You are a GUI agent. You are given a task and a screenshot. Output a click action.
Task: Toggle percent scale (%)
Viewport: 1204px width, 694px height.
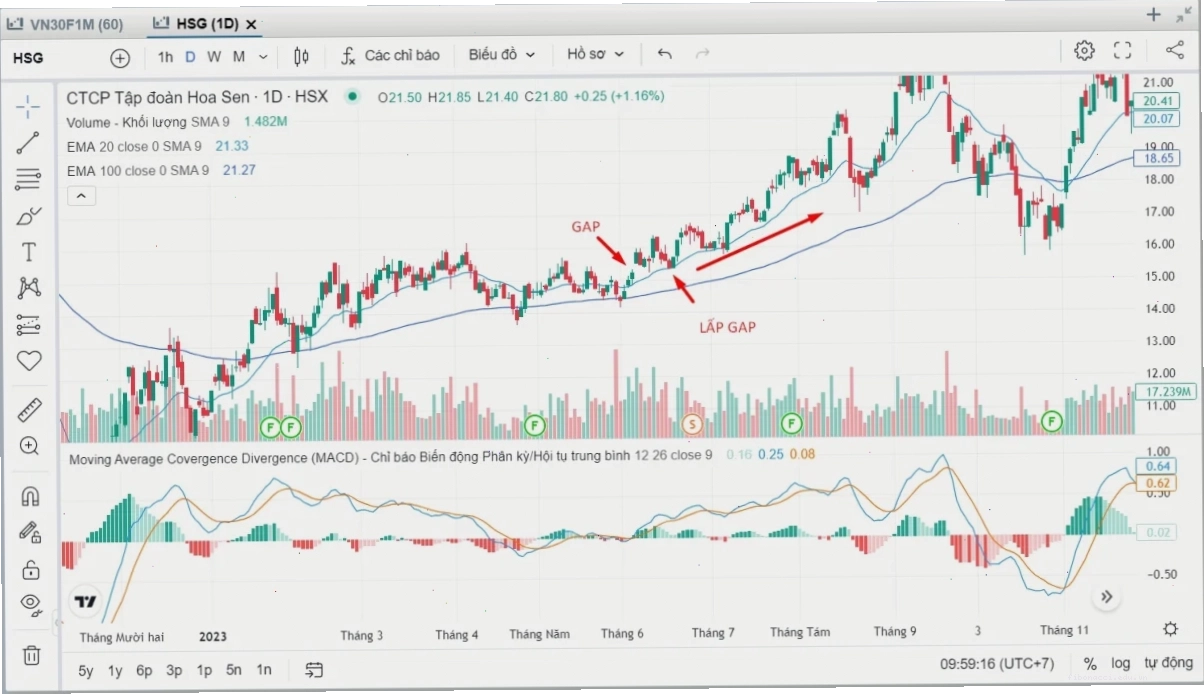point(1090,663)
